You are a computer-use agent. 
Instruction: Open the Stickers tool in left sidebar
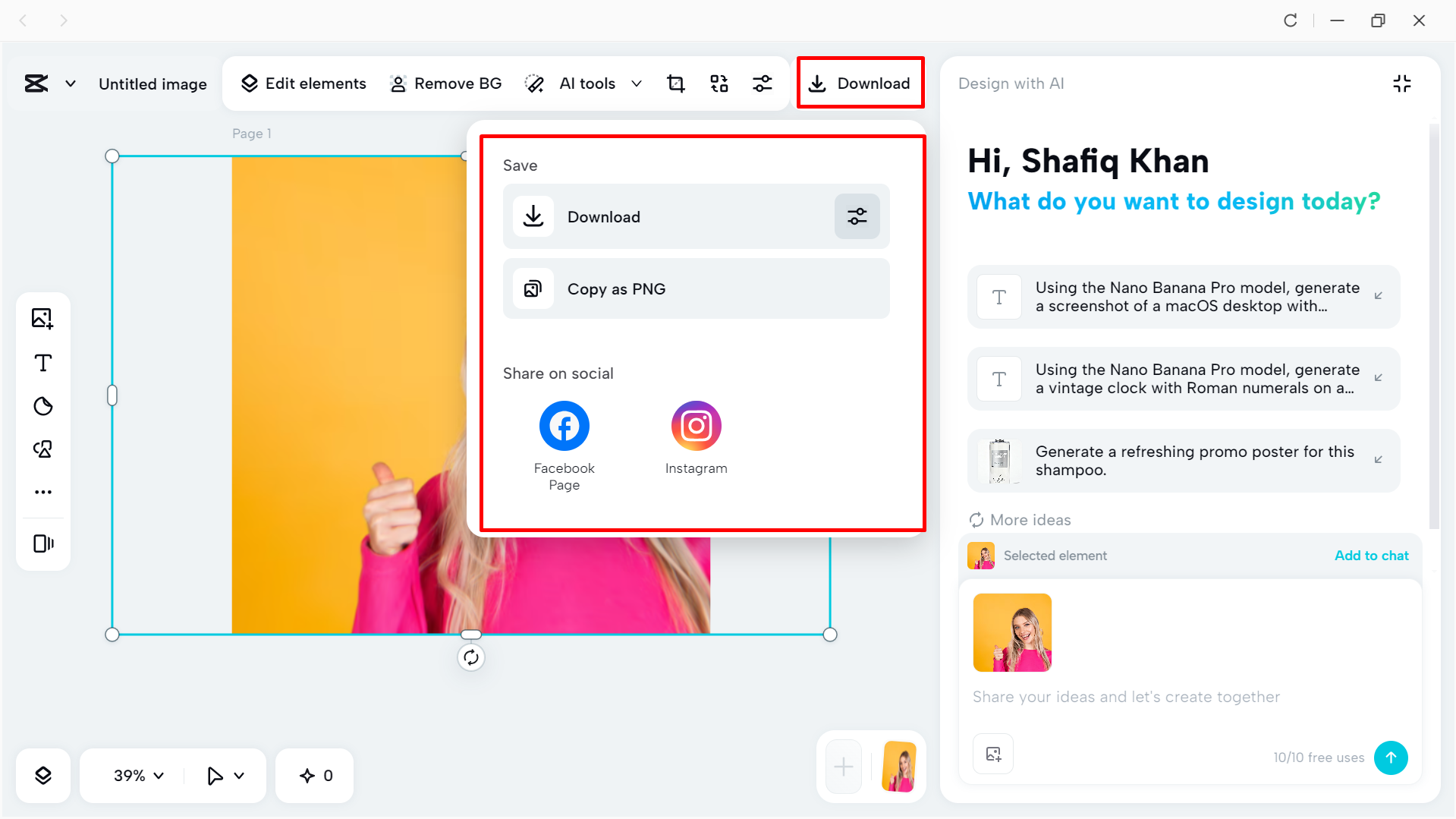pos(43,406)
